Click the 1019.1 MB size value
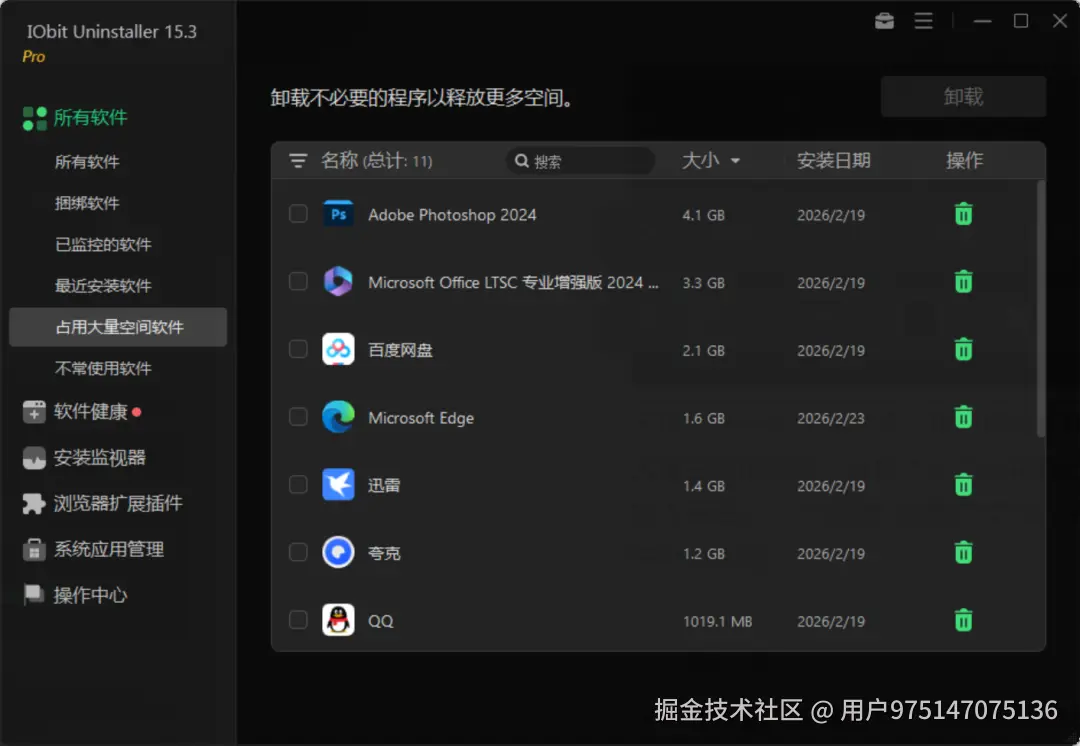Image resolution: width=1080 pixels, height=746 pixels. (717, 621)
